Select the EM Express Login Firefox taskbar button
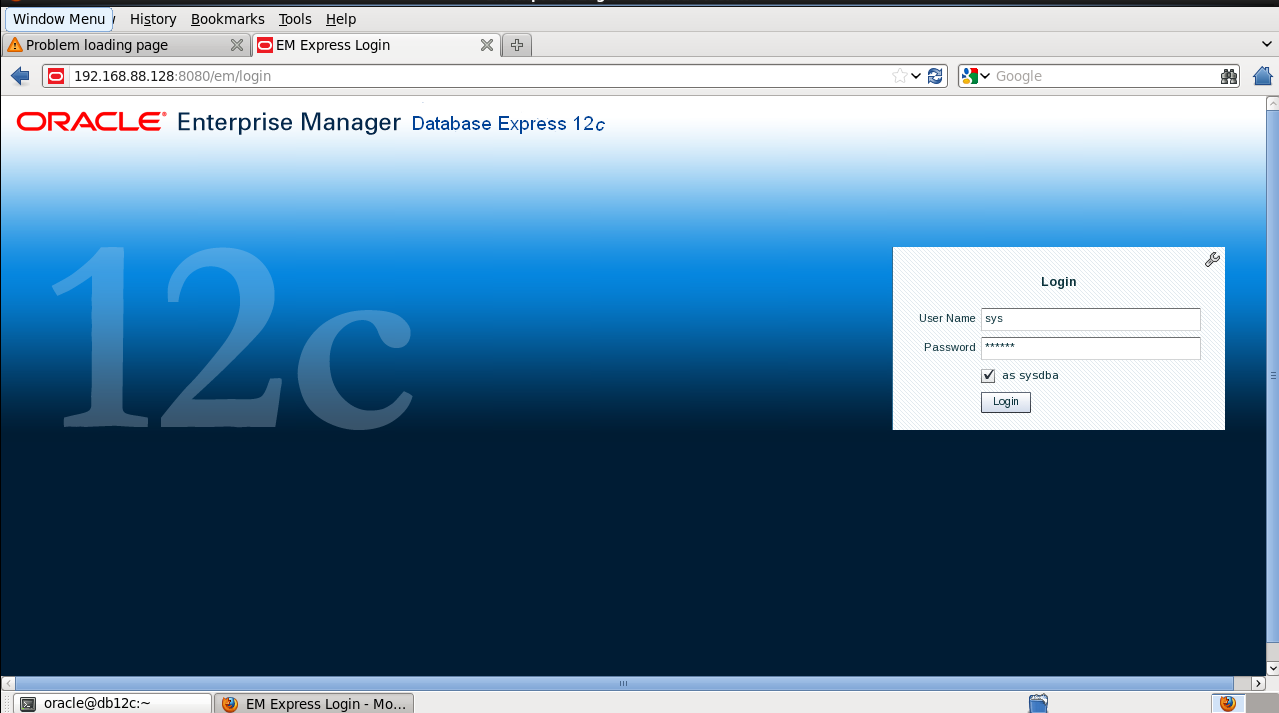The width and height of the screenshot is (1279, 713). (314, 703)
